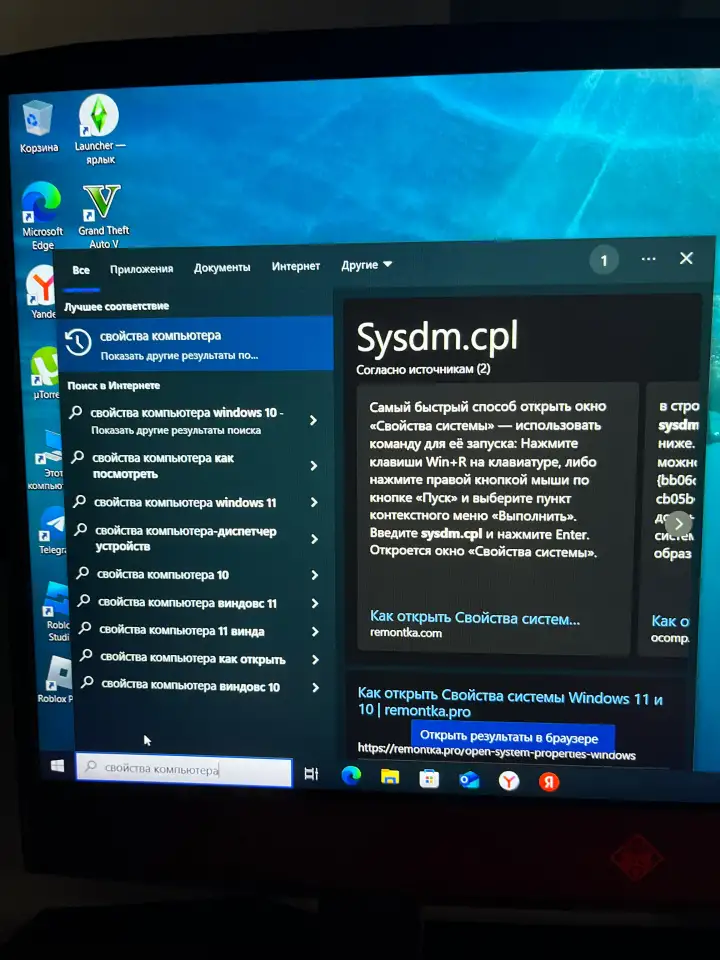The image size is (720, 960).
Task: Switch to the Приложения tab
Action: pos(141,269)
